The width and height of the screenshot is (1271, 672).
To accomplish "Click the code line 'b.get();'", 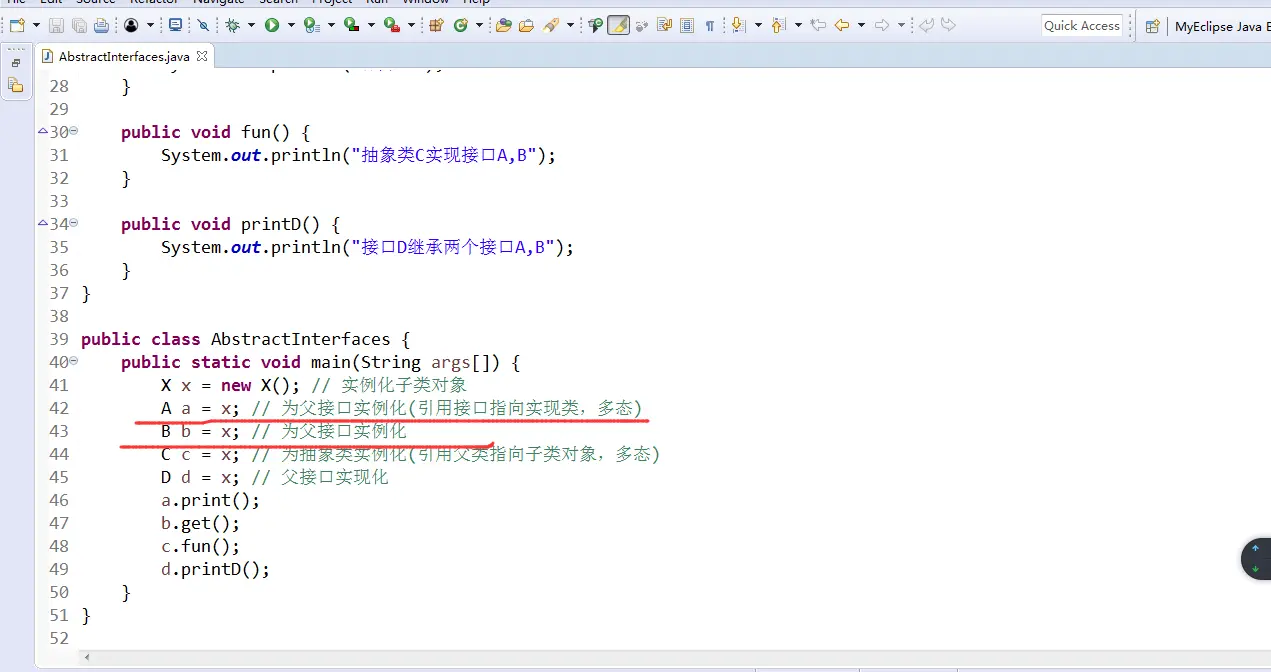I will tap(200, 523).
